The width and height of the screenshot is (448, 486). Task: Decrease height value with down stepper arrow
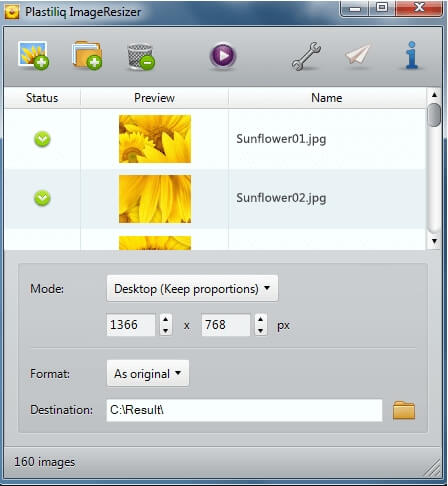pos(261,331)
